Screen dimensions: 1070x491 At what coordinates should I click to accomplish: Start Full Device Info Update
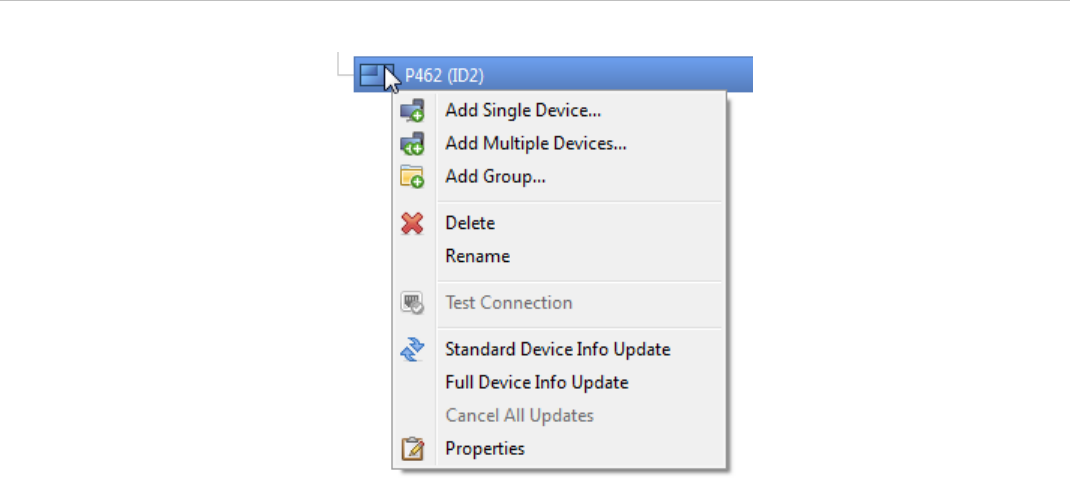pyautogui.click(x=536, y=382)
